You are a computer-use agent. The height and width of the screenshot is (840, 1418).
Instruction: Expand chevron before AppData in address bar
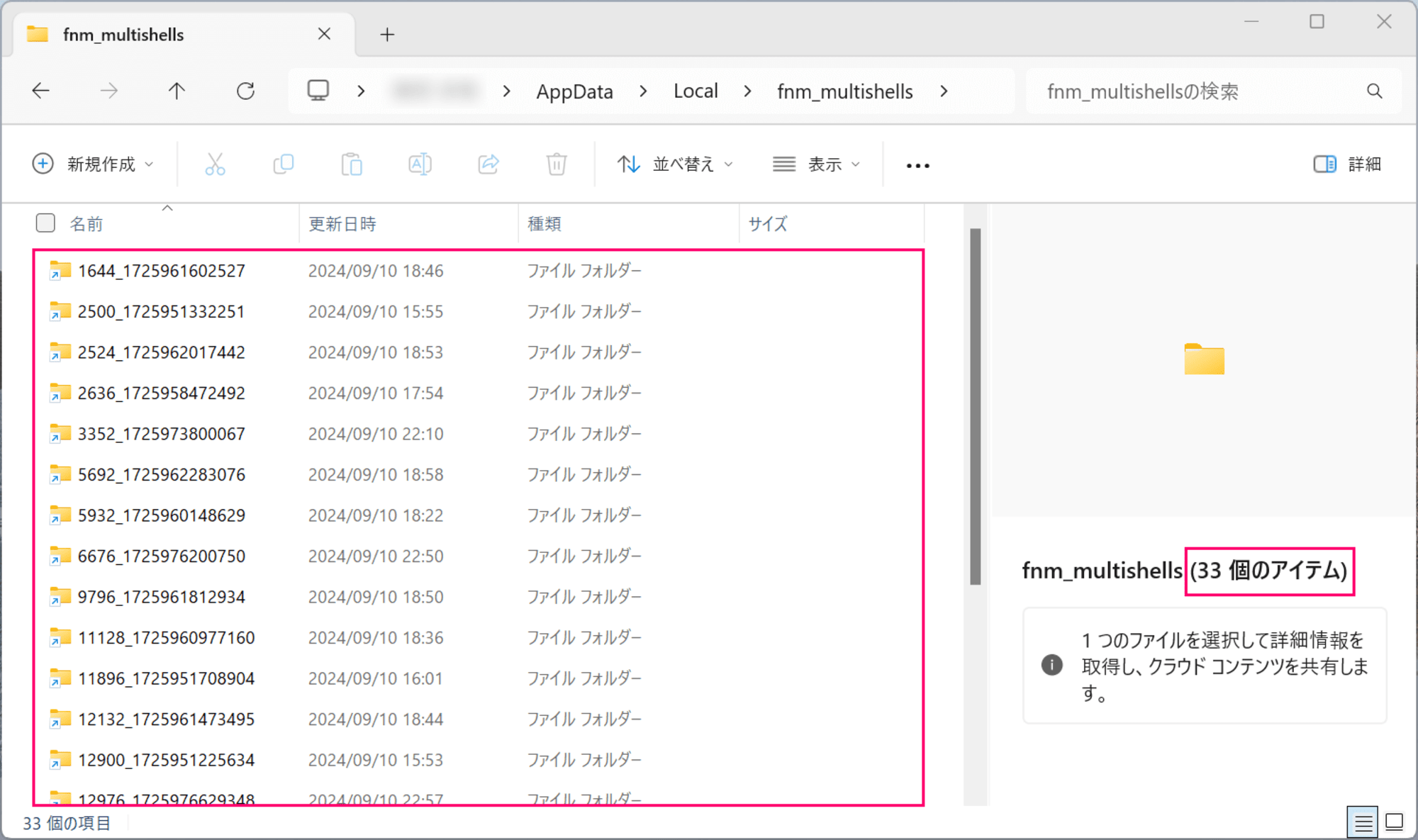click(506, 91)
